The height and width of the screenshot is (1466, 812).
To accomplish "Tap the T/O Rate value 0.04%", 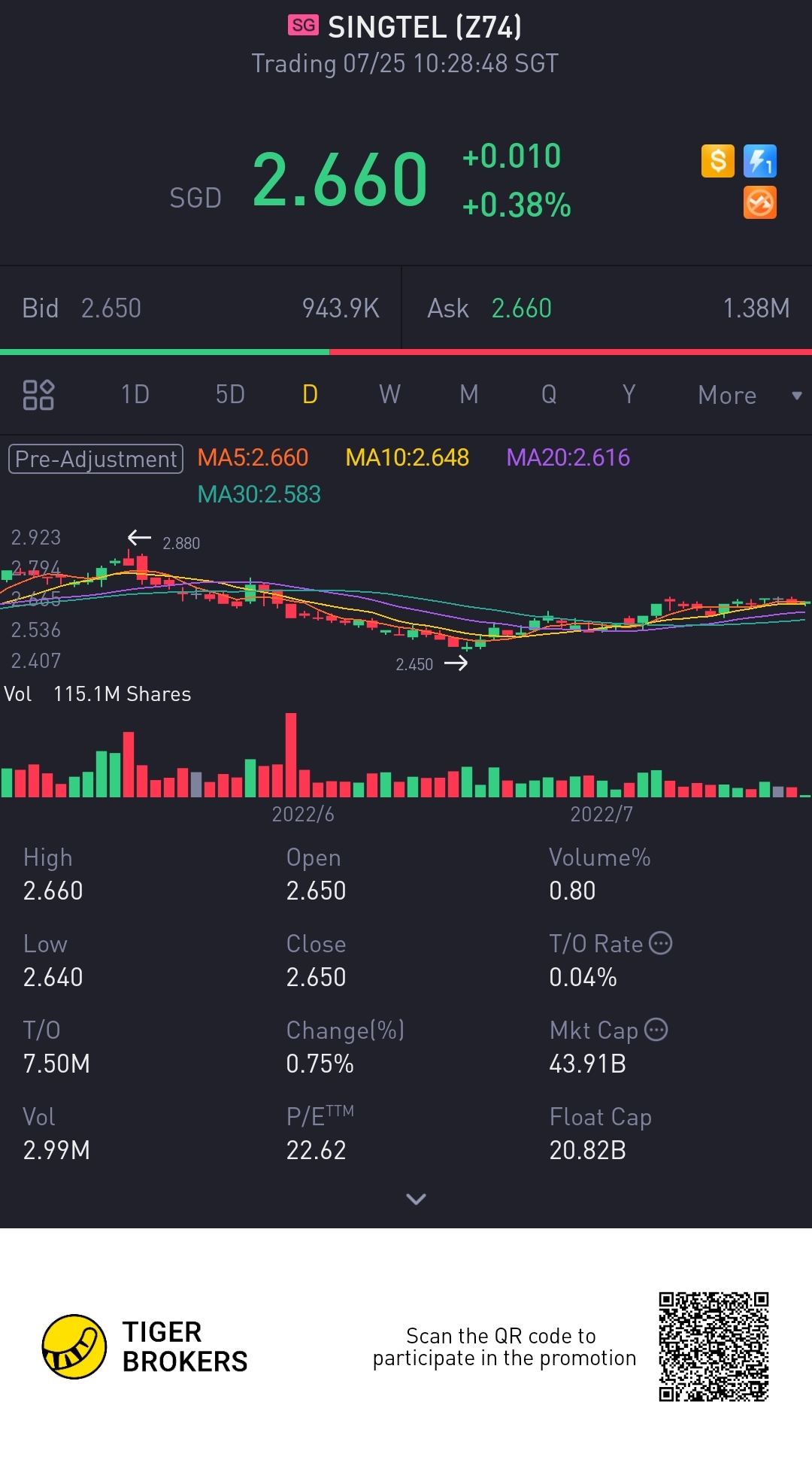I will tap(583, 977).
